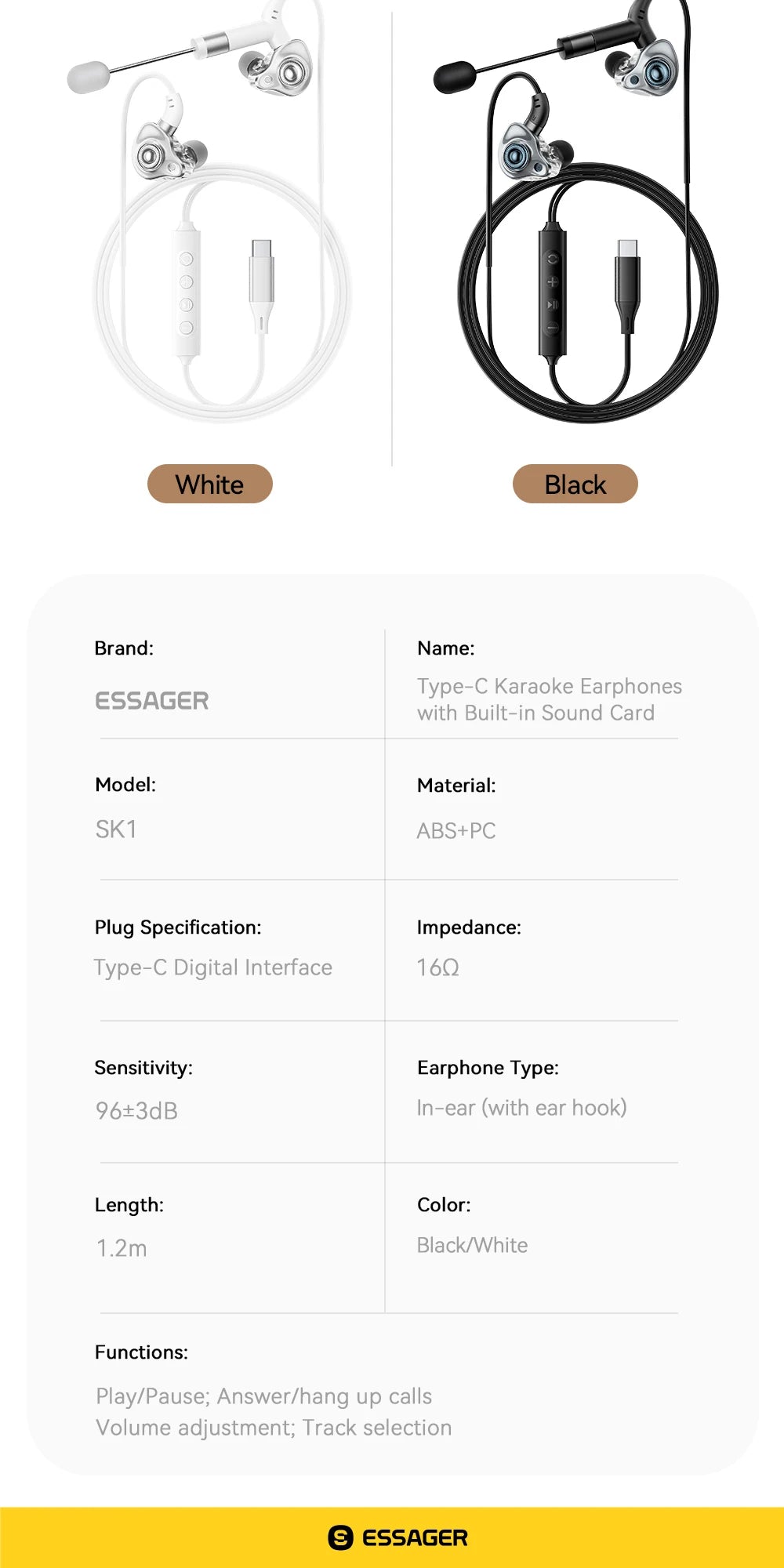Click the white foam microphone tip
The image size is (784, 1568).
(88, 77)
